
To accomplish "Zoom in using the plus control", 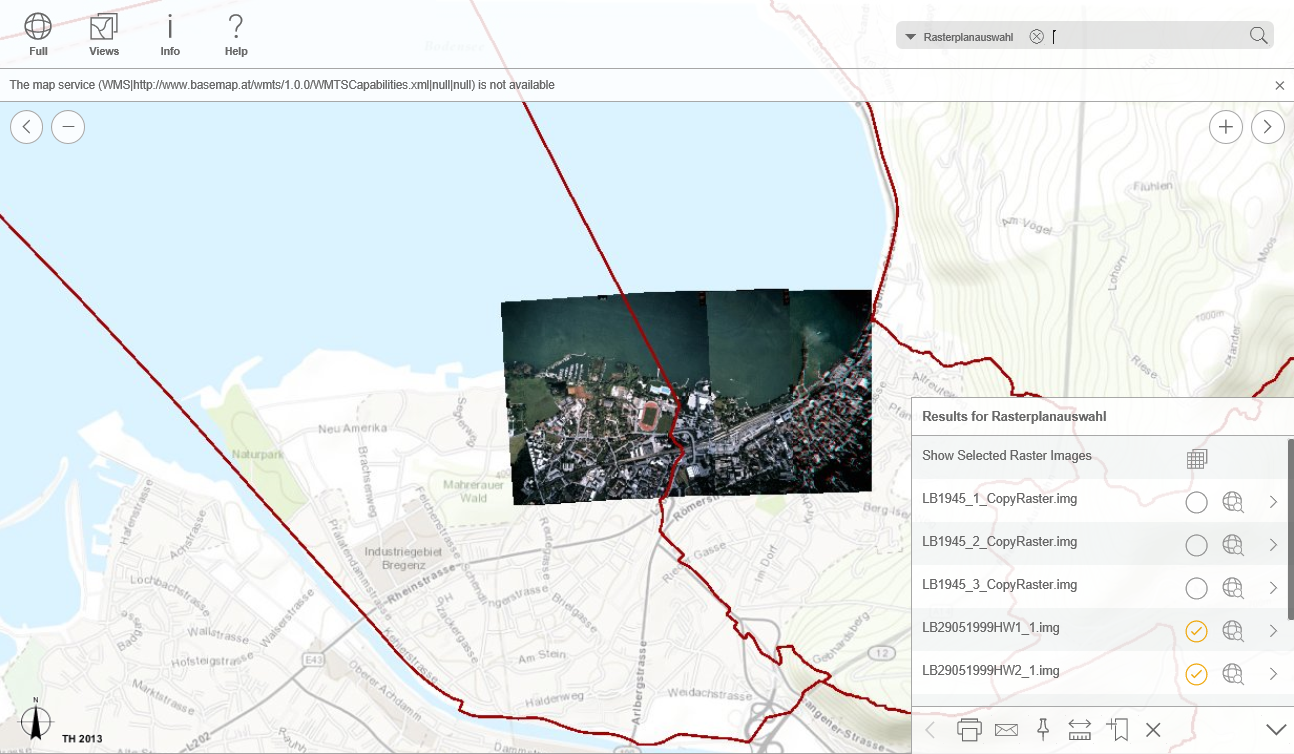I will [1226, 127].
